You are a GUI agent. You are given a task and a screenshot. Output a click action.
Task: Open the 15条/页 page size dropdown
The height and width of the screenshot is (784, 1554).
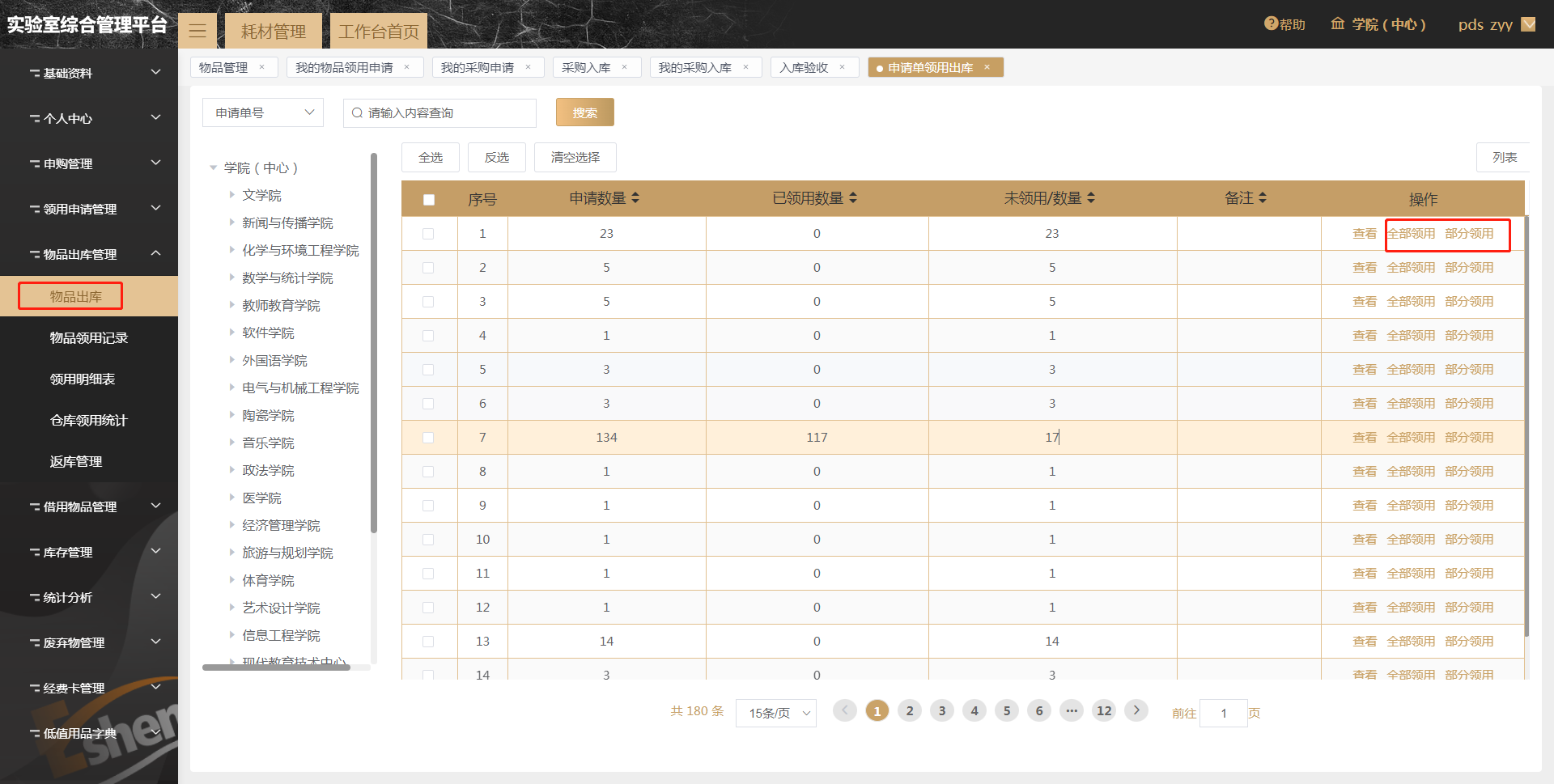[775, 713]
